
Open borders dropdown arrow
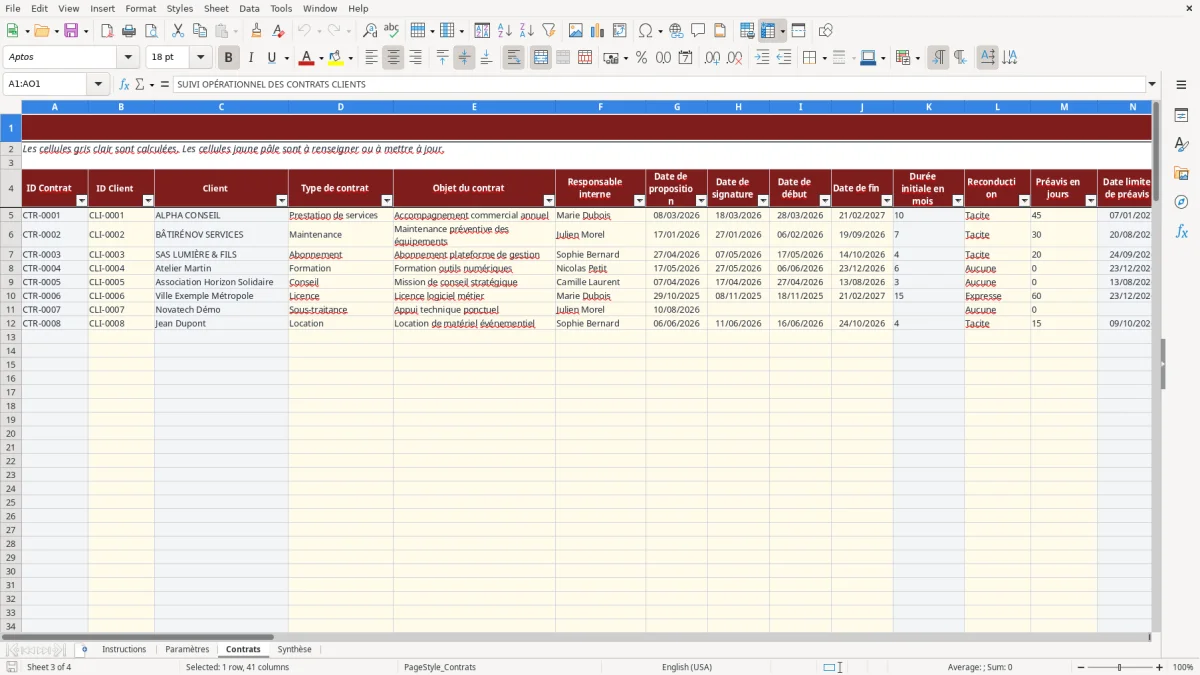click(x=826, y=58)
